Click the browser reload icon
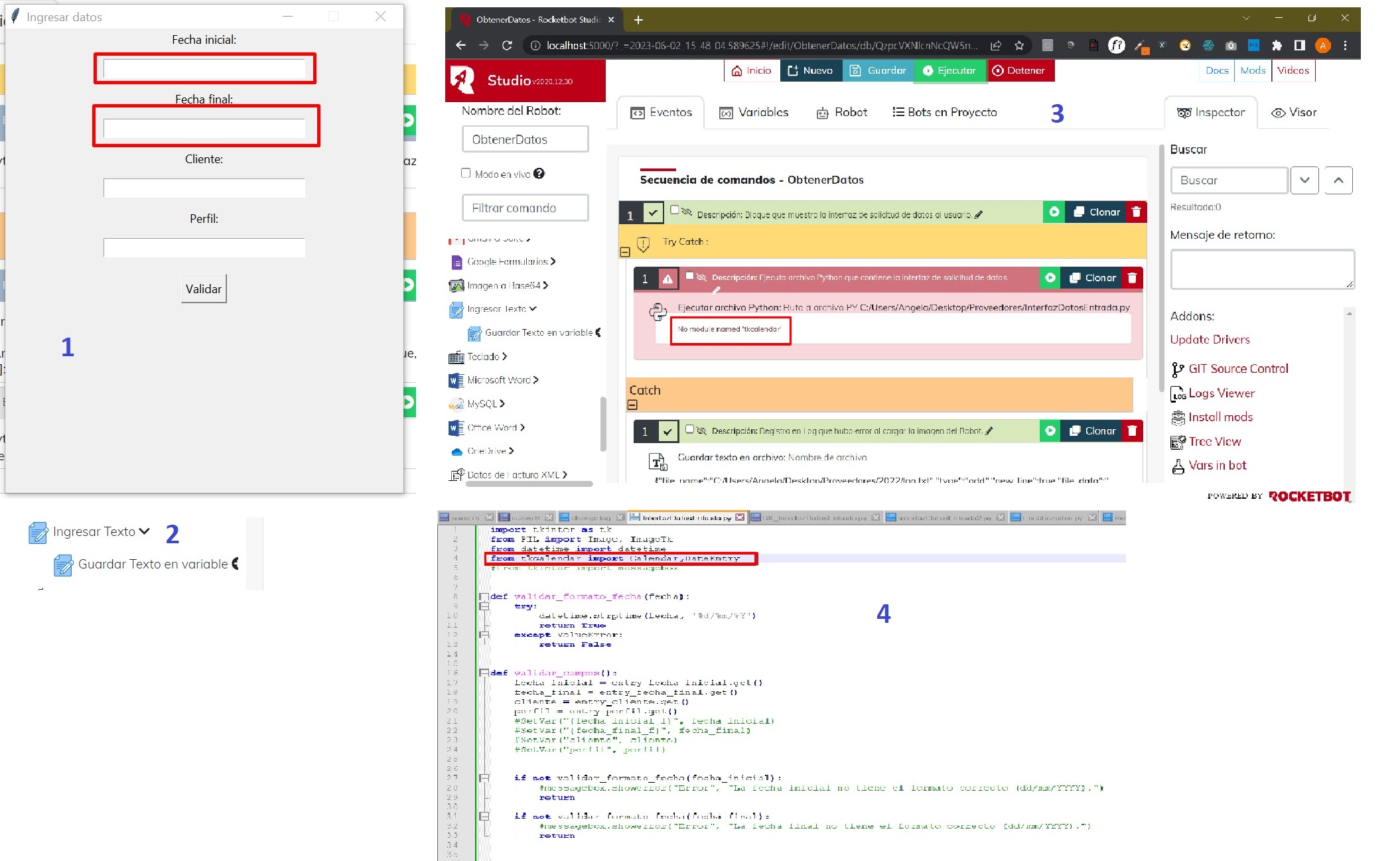 507,45
